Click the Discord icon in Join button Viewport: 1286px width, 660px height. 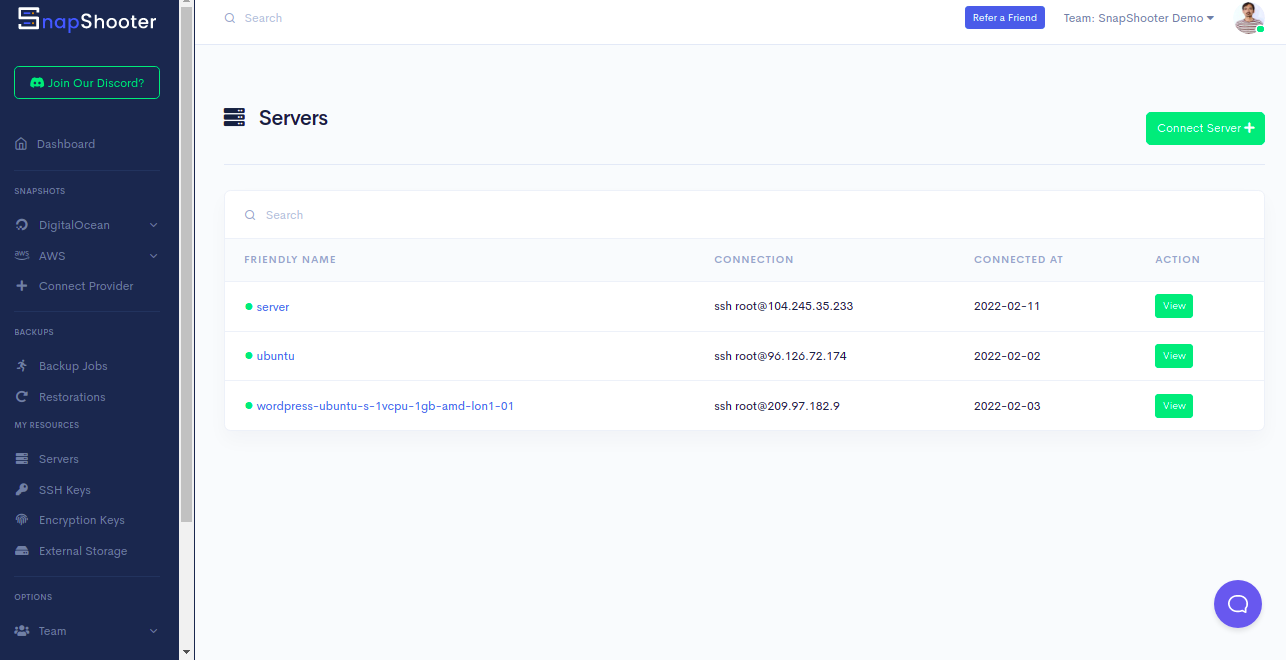(37, 83)
